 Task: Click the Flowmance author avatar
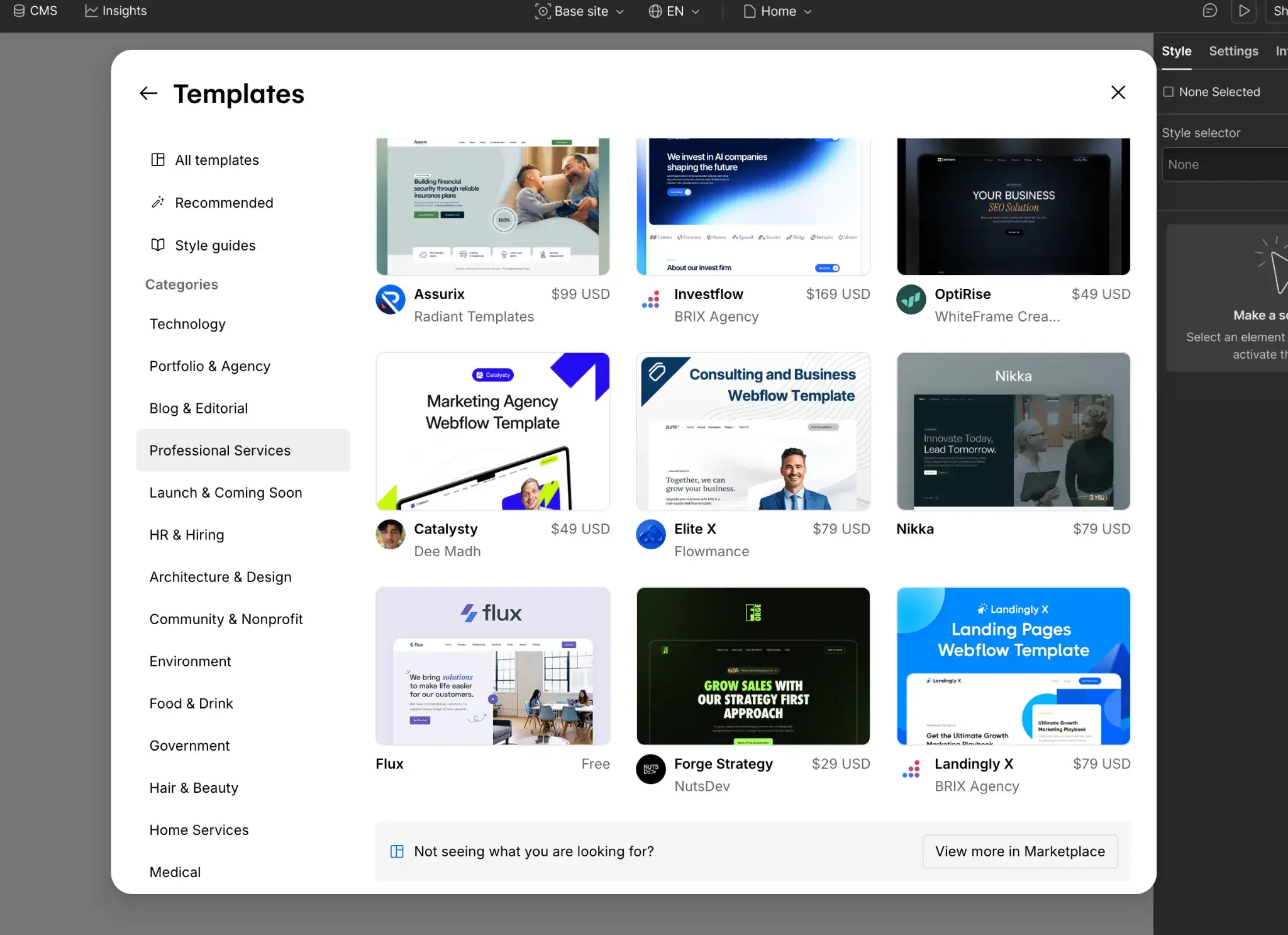[x=651, y=534]
